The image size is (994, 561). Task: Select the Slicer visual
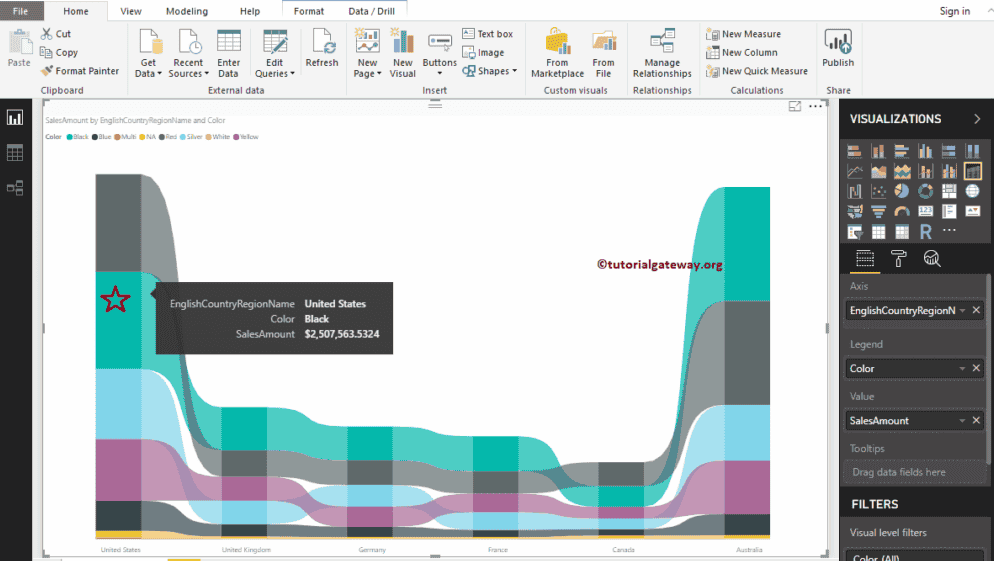[855, 232]
